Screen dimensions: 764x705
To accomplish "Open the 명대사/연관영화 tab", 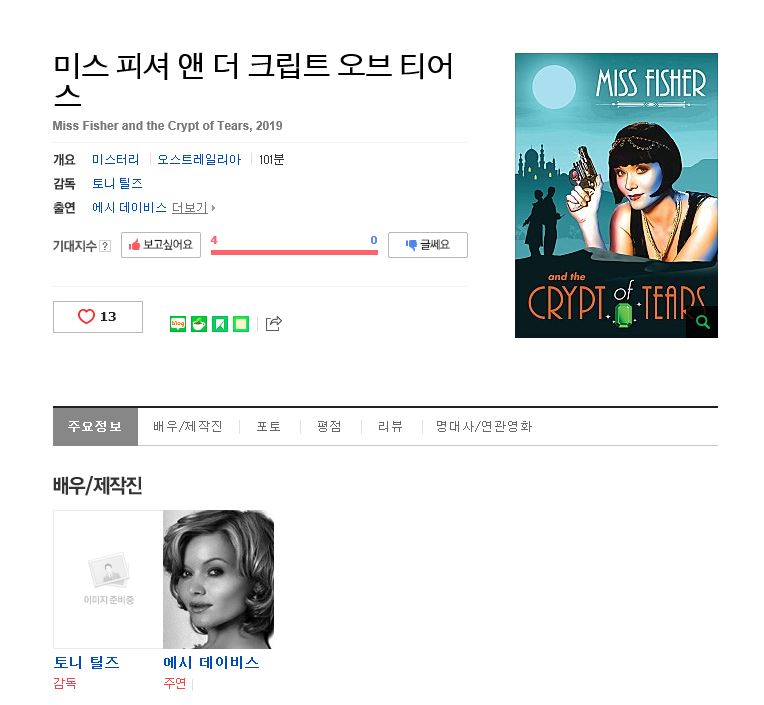I will (x=484, y=426).
